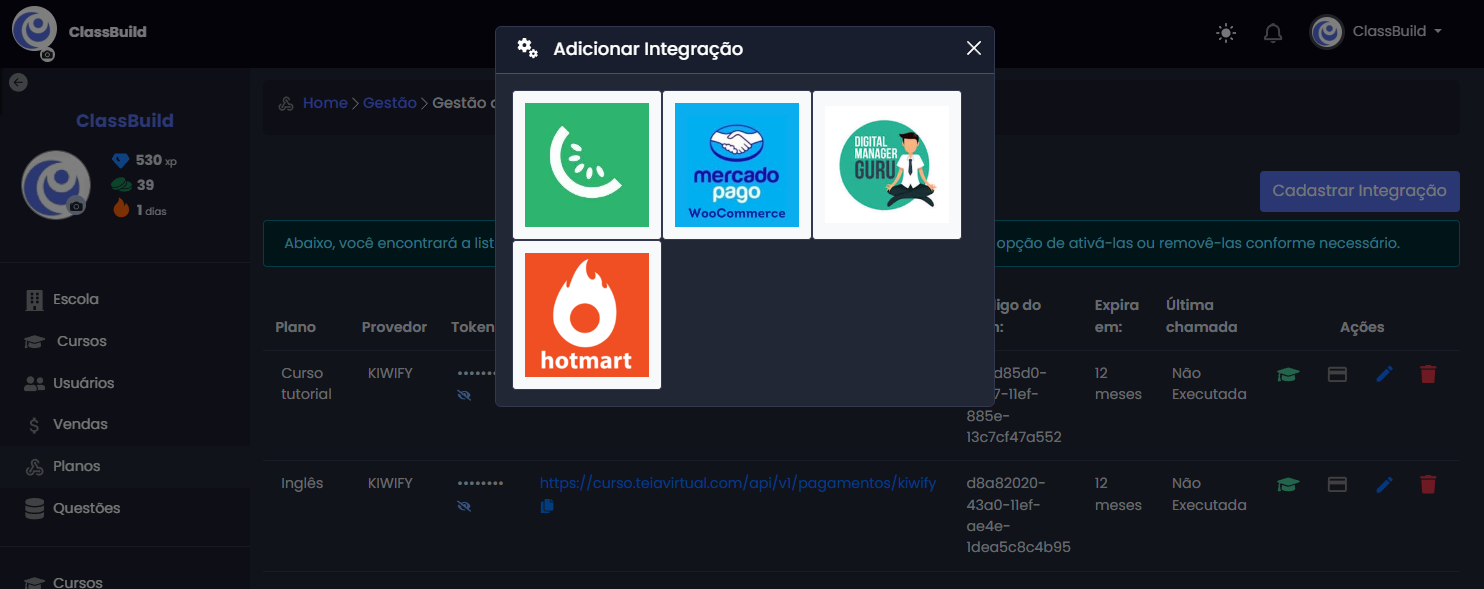The height and width of the screenshot is (589, 1484).
Task: Edit the Inglês integration with the pencil
Action: click(x=1384, y=485)
